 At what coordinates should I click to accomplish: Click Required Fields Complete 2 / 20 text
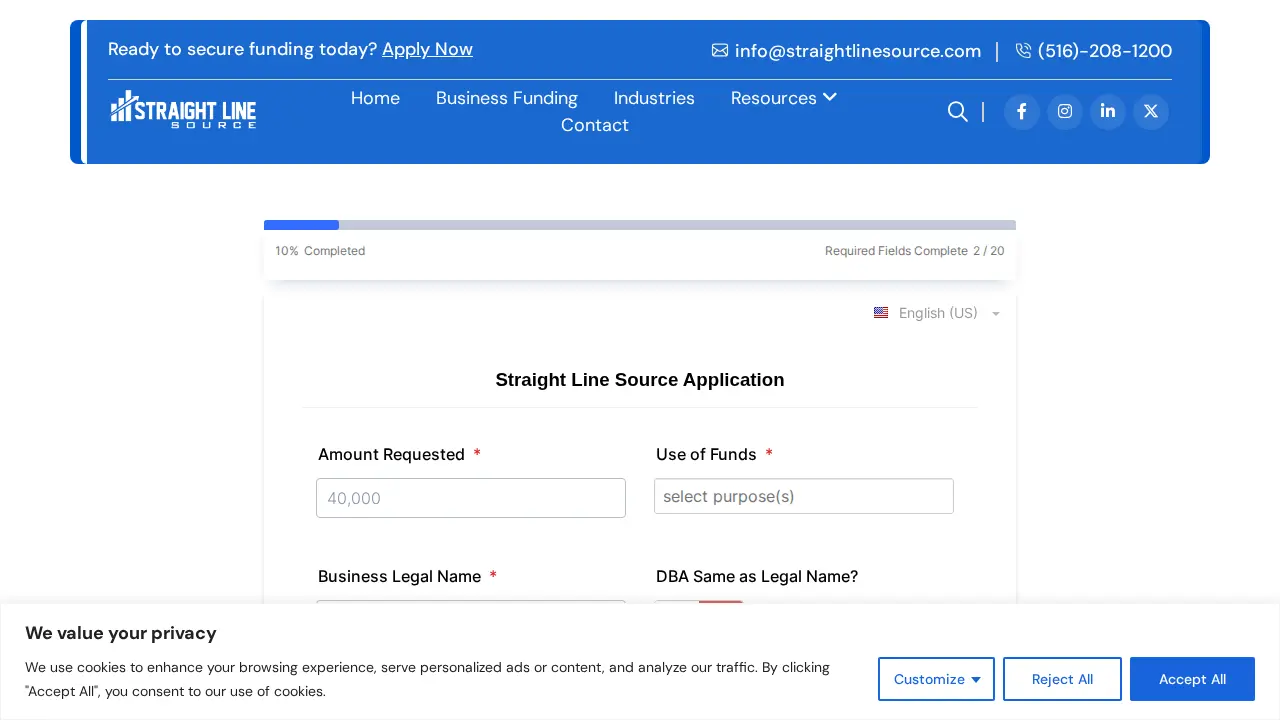(x=914, y=251)
